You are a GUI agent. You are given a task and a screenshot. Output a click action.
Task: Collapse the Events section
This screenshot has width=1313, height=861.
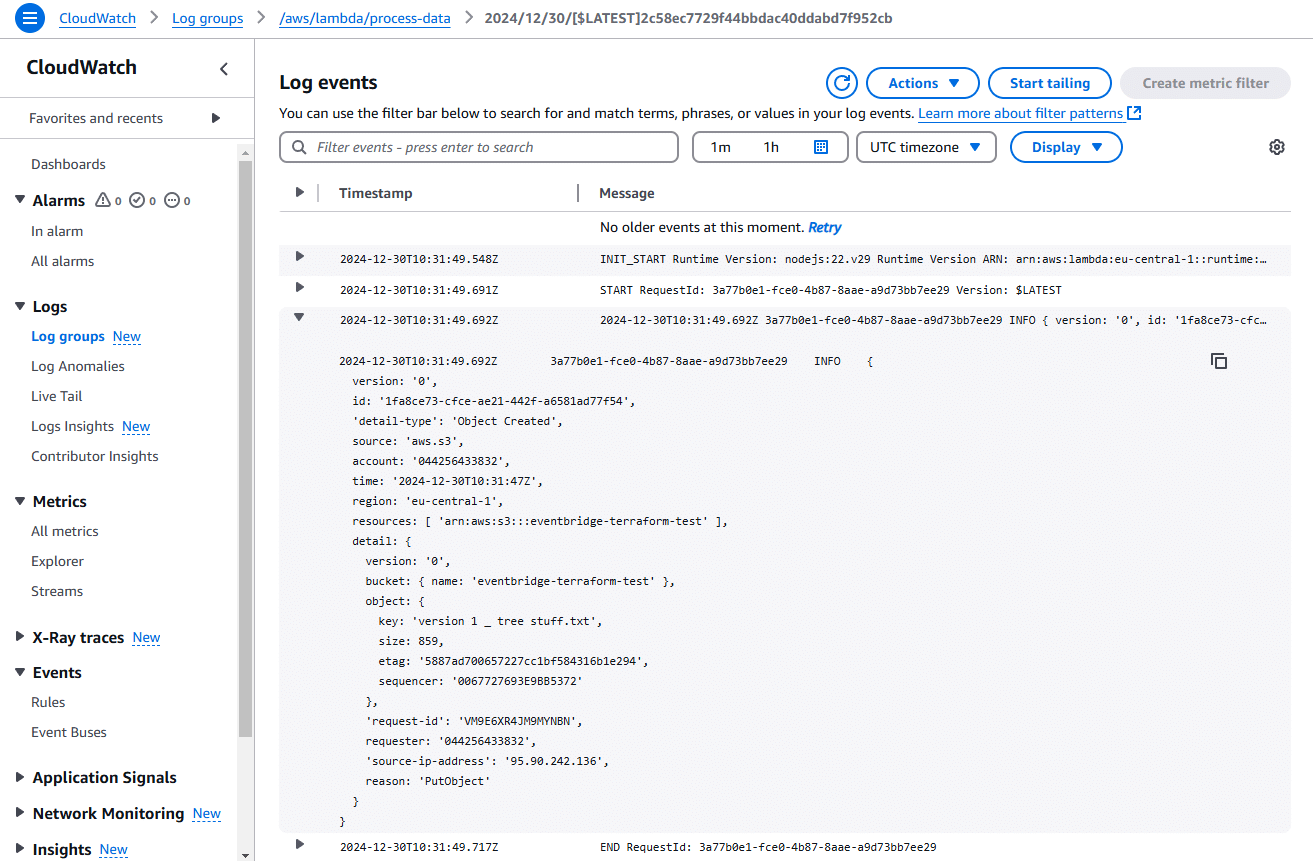point(20,672)
